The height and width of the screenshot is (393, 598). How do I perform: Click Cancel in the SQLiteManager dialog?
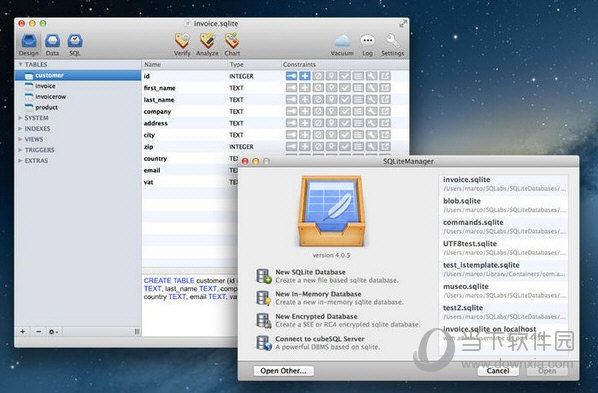pyautogui.click(x=498, y=371)
